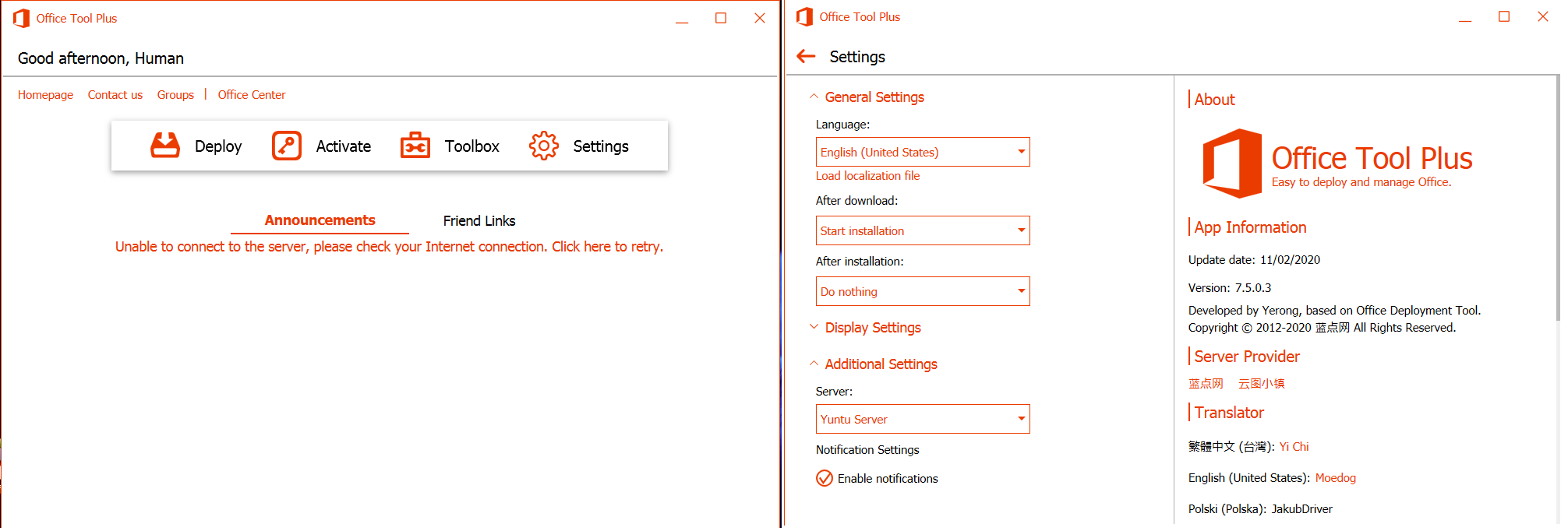
Task: Open the Deploy section icon
Action: click(x=165, y=146)
